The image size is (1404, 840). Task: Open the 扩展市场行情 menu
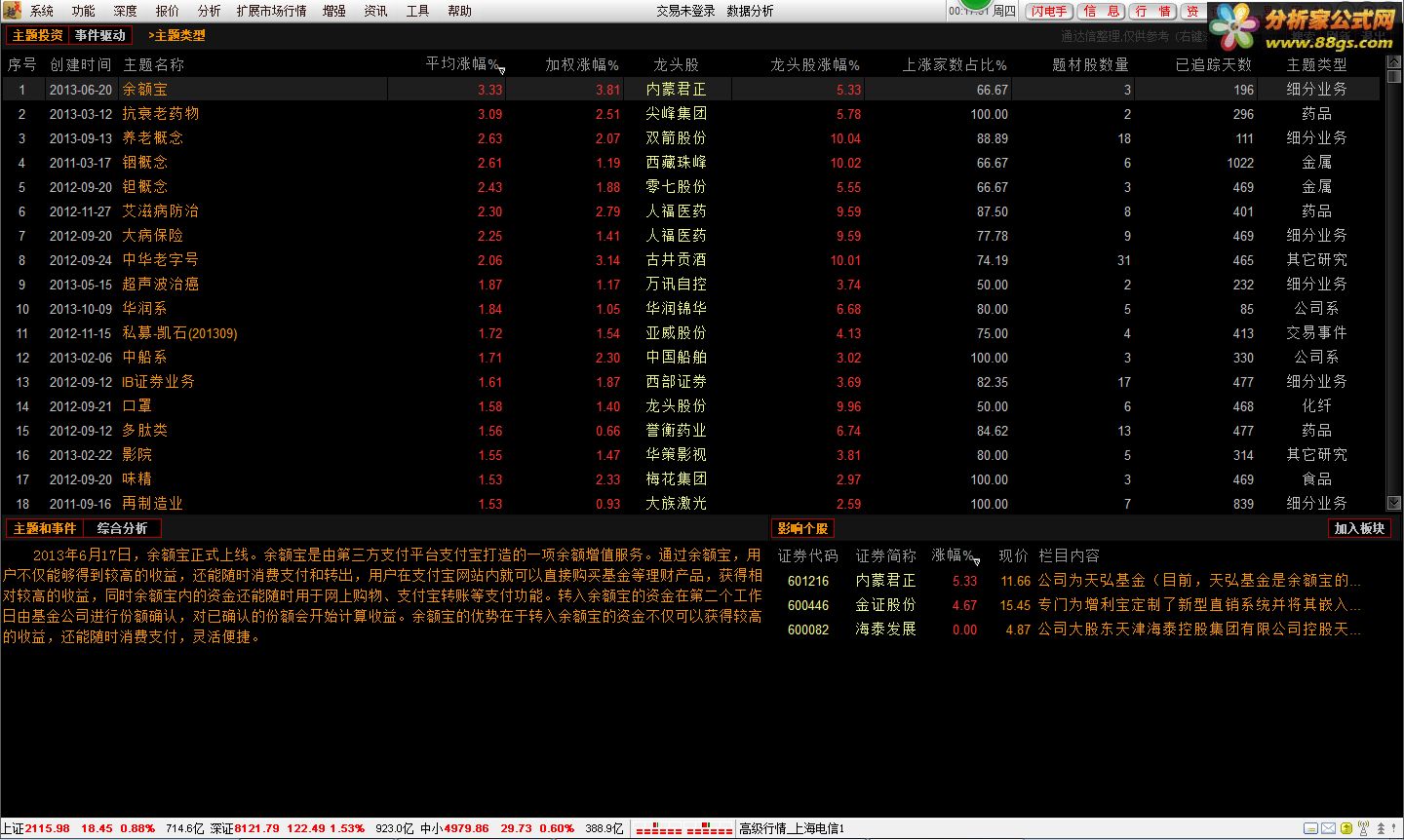click(x=272, y=11)
